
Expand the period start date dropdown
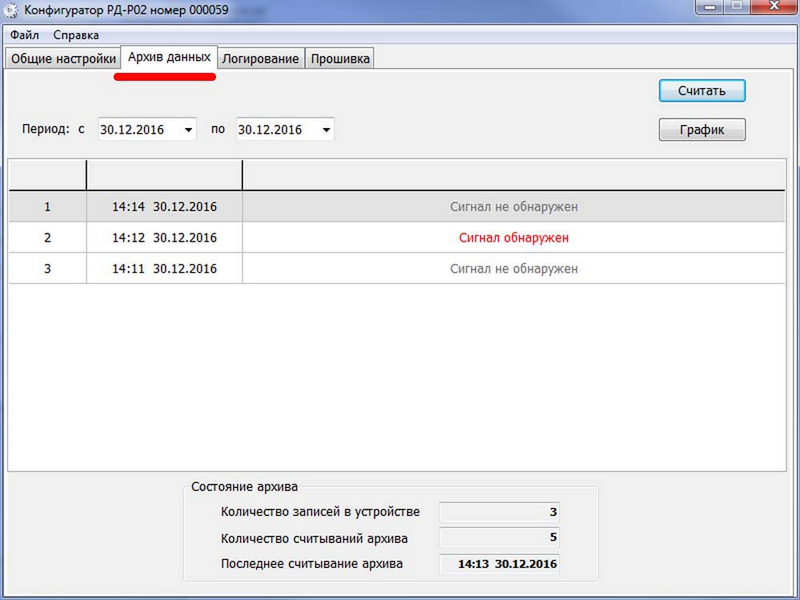pyautogui.click(x=188, y=130)
